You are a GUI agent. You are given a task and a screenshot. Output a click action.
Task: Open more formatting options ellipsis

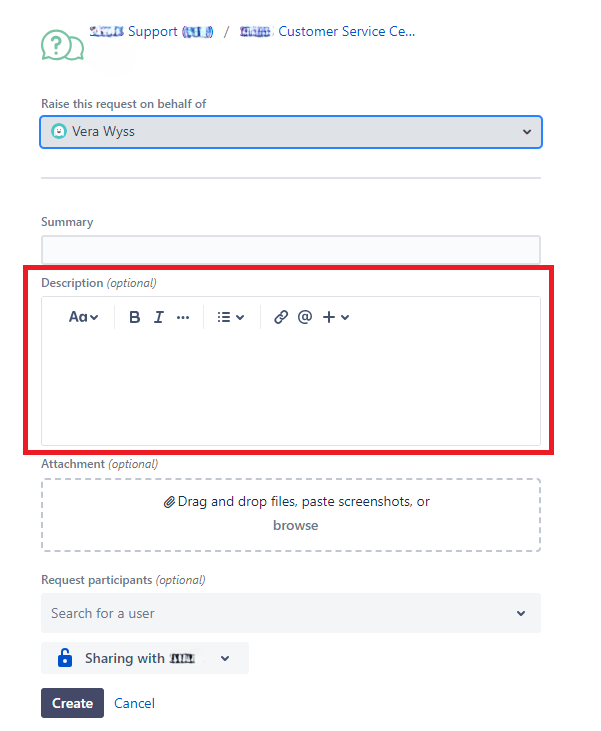[183, 318]
